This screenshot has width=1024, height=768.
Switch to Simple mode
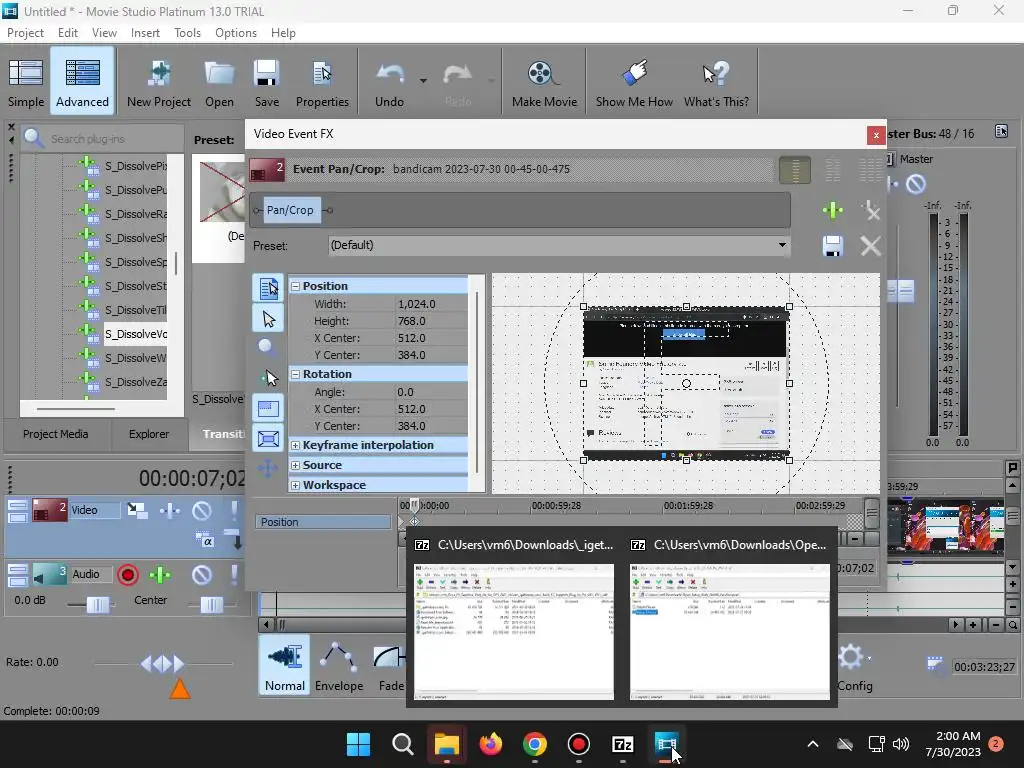(x=25, y=82)
